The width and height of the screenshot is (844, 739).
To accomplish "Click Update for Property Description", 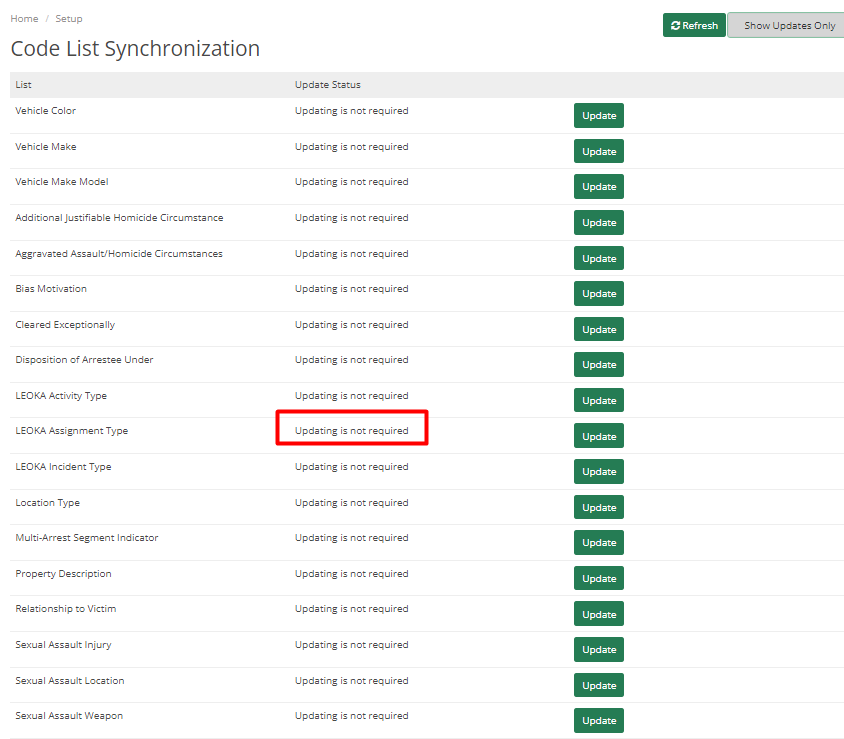I will point(598,578).
